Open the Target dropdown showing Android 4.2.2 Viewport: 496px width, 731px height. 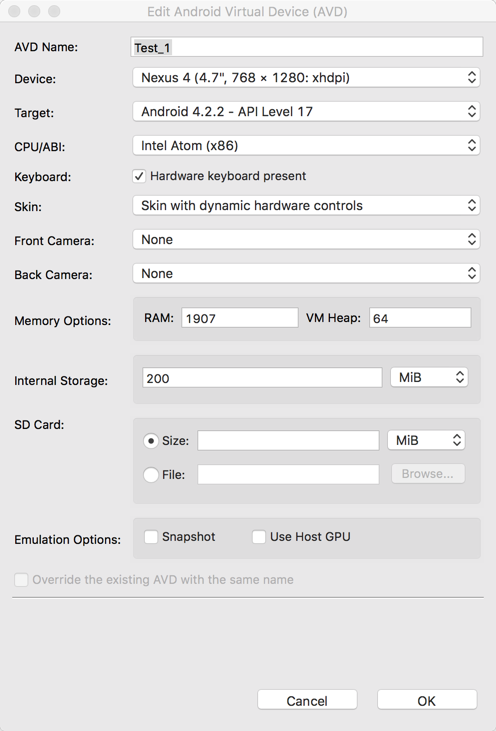pos(306,111)
